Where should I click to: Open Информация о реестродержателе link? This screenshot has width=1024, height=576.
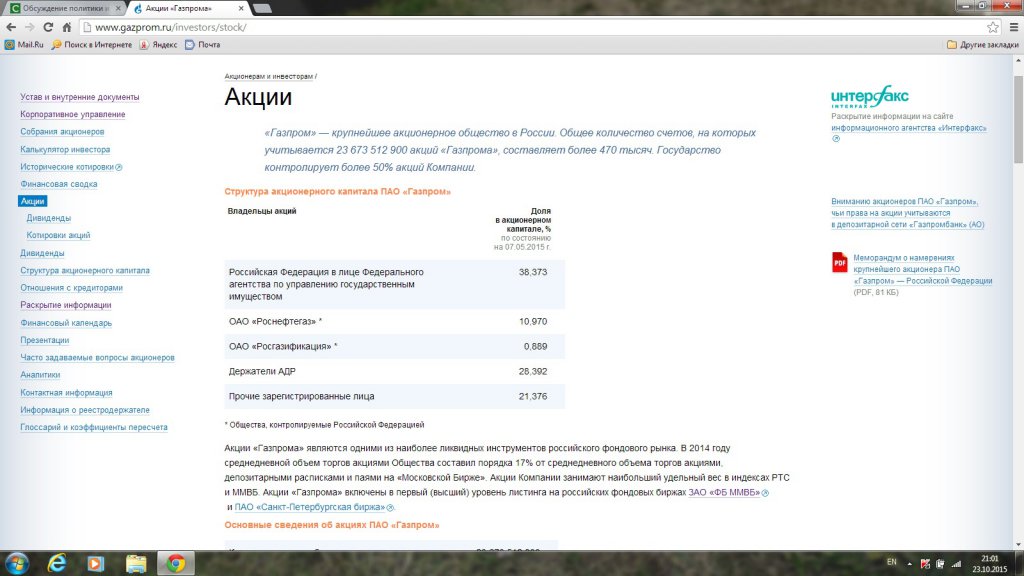85,410
